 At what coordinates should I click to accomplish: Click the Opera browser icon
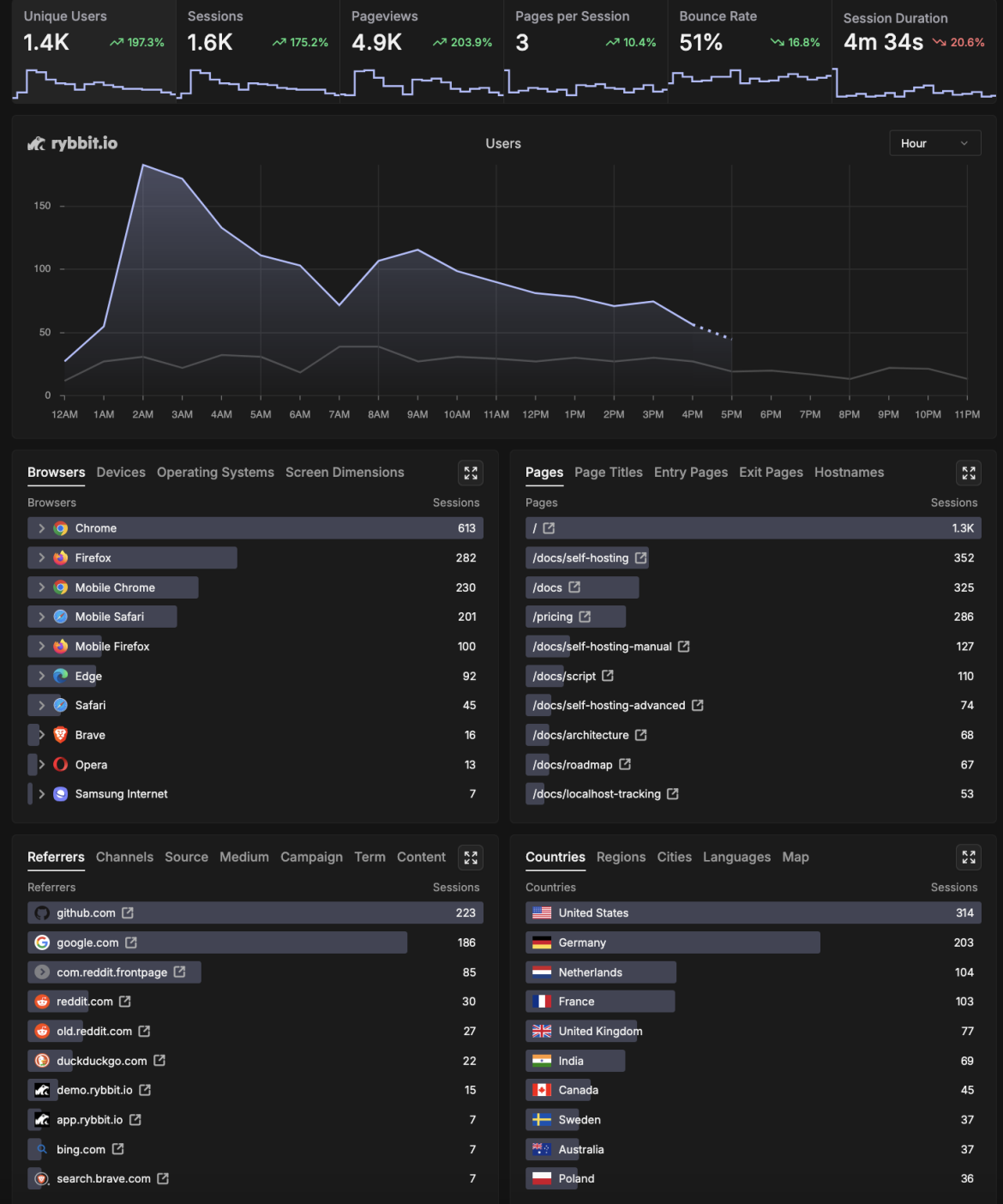click(60, 764)
